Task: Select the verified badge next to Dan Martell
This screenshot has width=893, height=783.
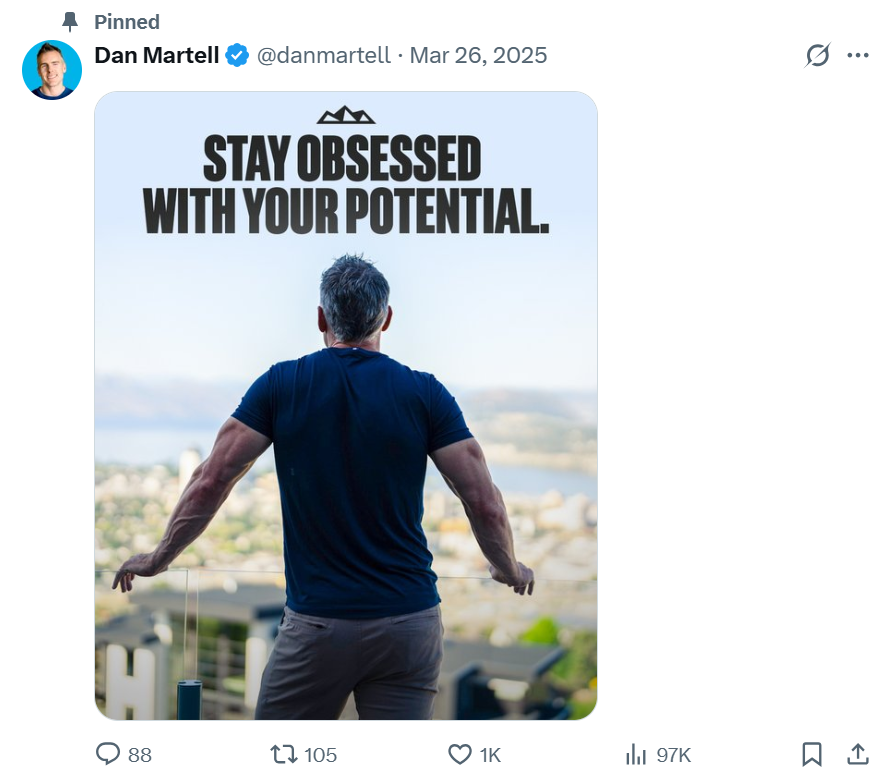Action: (x=235, y=56)
